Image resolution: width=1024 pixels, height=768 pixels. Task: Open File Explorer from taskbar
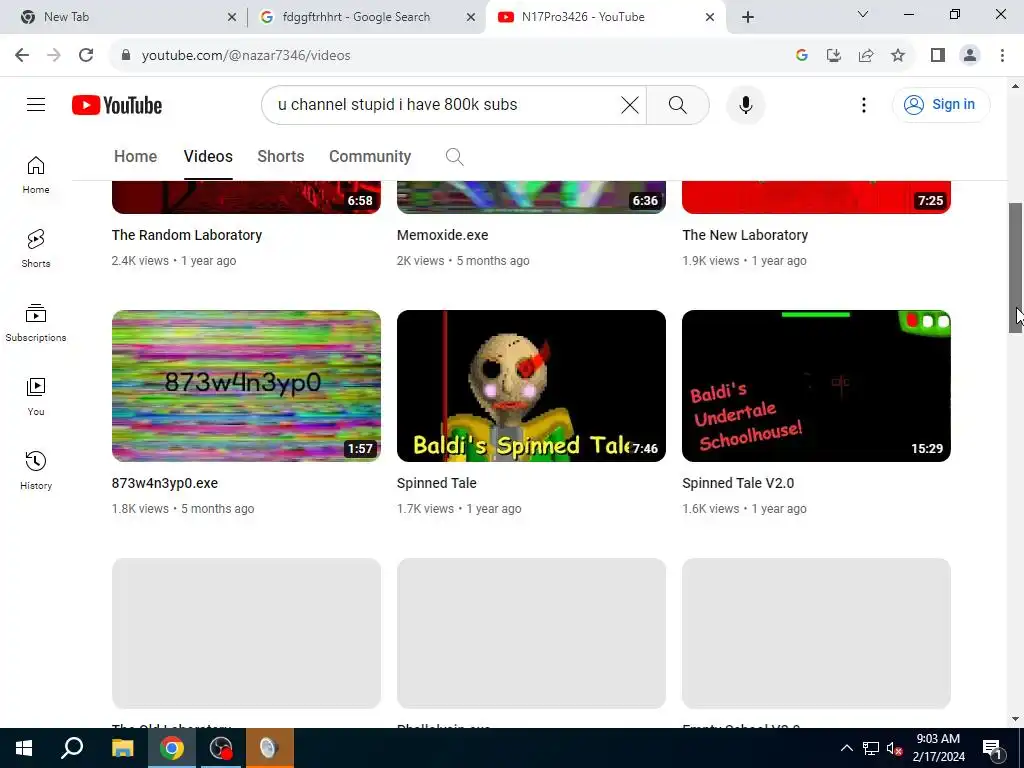pyautogui.click(x=122, y=748)
